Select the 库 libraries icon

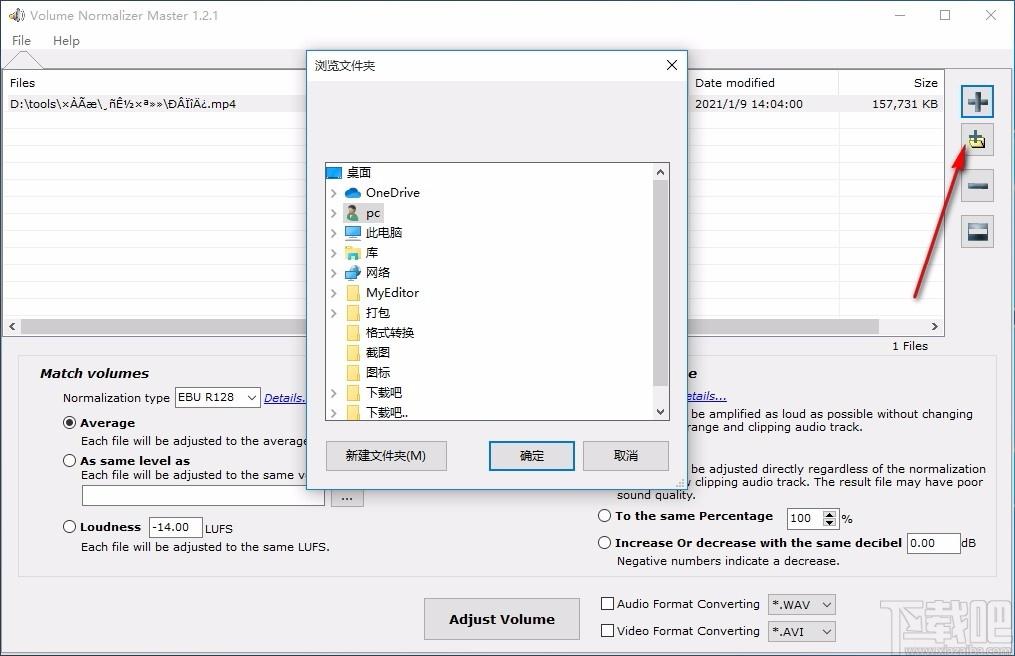coord(353,253)
